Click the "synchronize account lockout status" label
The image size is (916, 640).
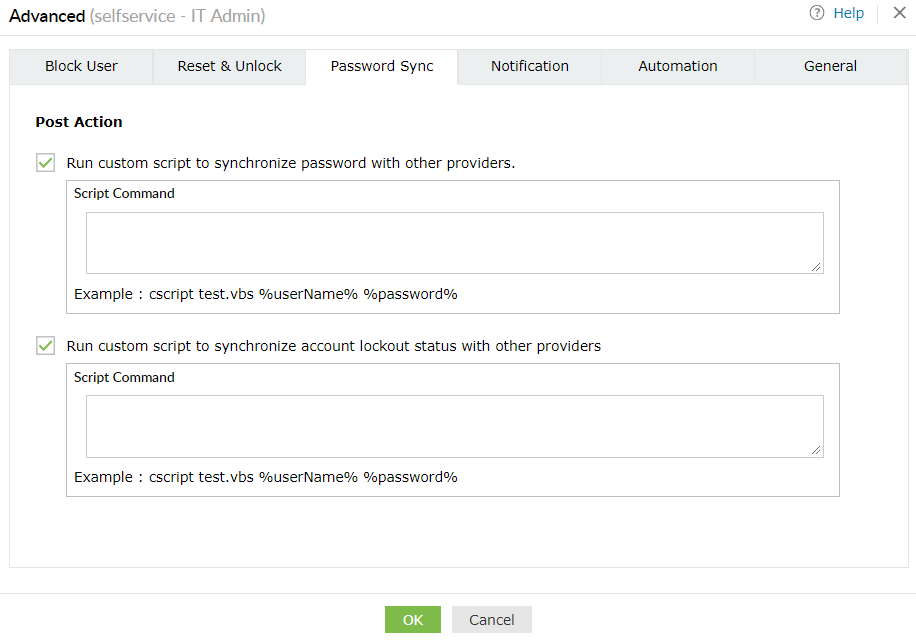click(334, 346)
